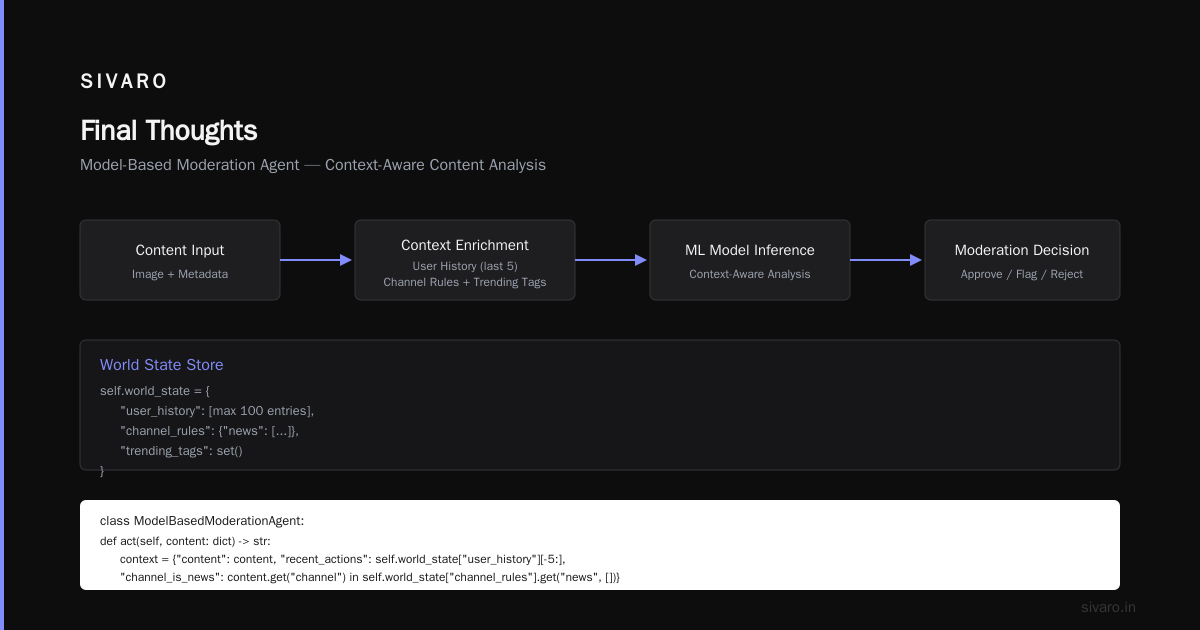Click the World State Store title
Image resolution: width=1200 pixels, height=630 pixels.
(162, 365)
